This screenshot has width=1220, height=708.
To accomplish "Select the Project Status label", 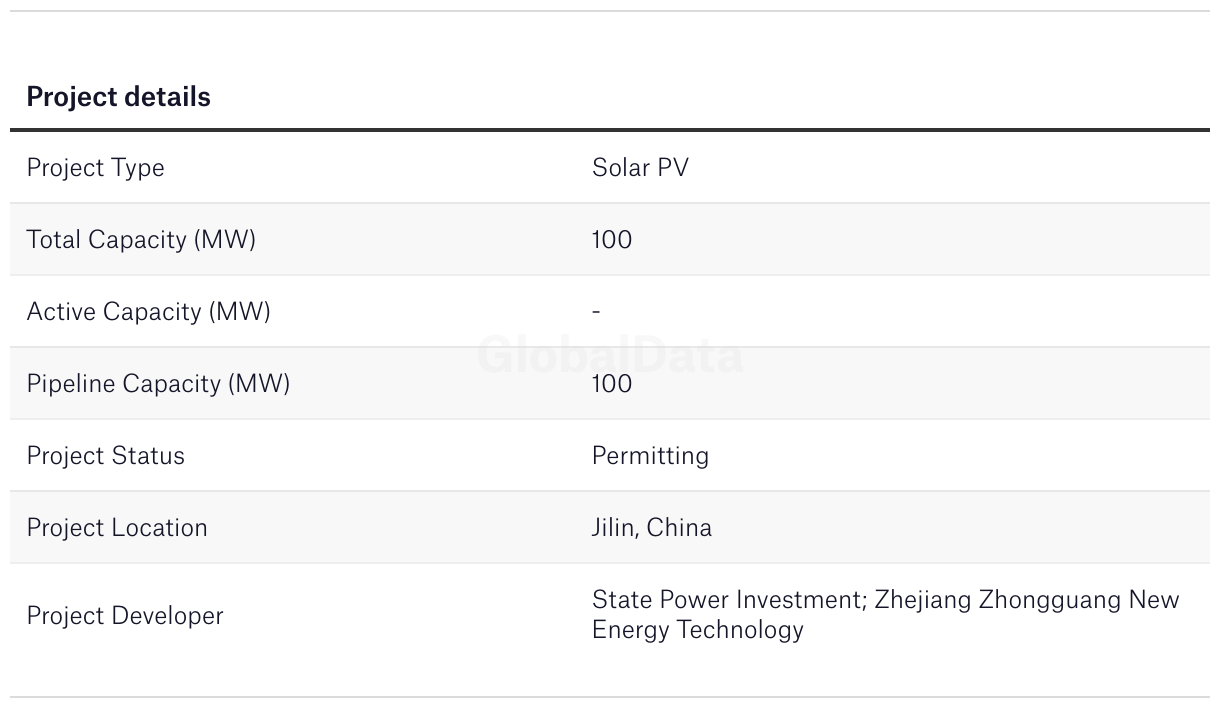I will coord(105,456).
